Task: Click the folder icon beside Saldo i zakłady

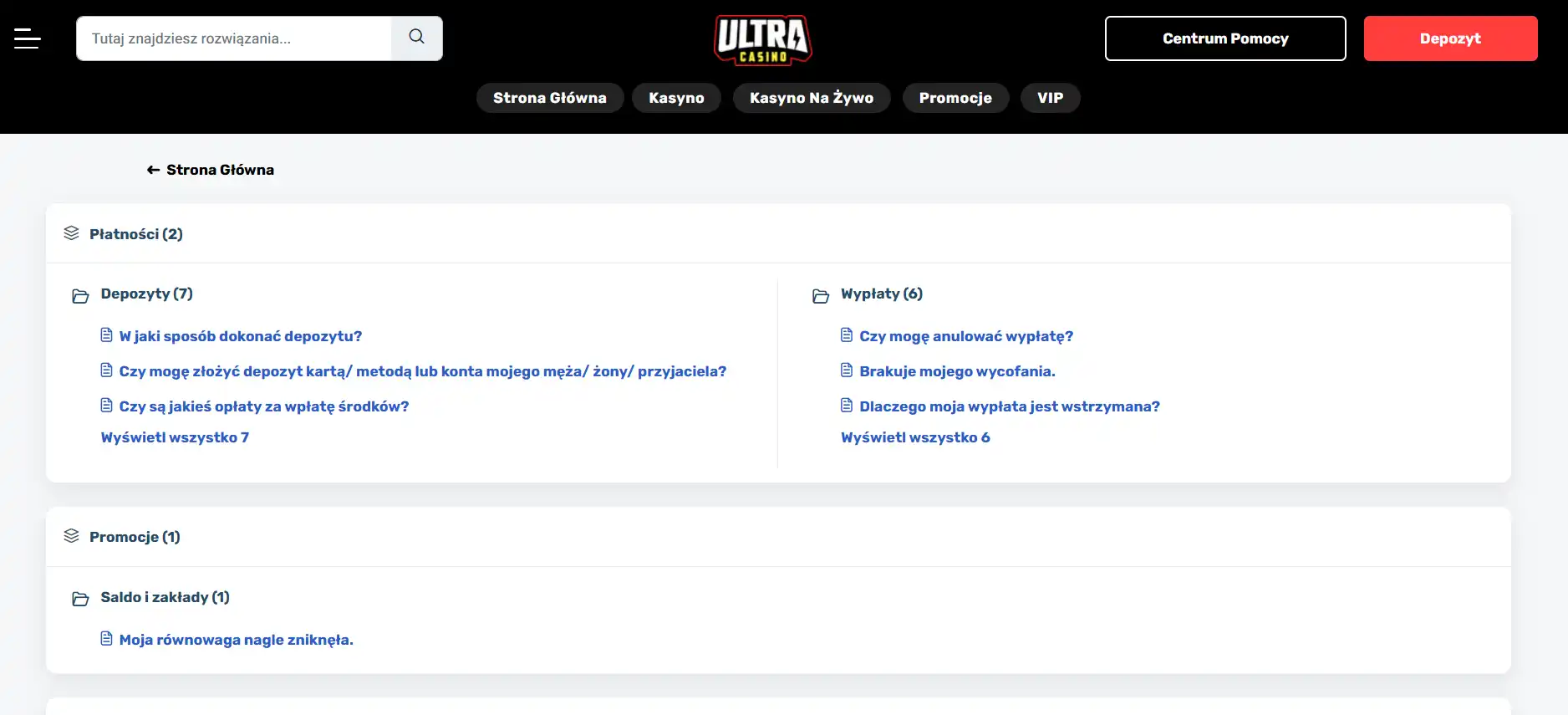Action: (x=80, y=598)
